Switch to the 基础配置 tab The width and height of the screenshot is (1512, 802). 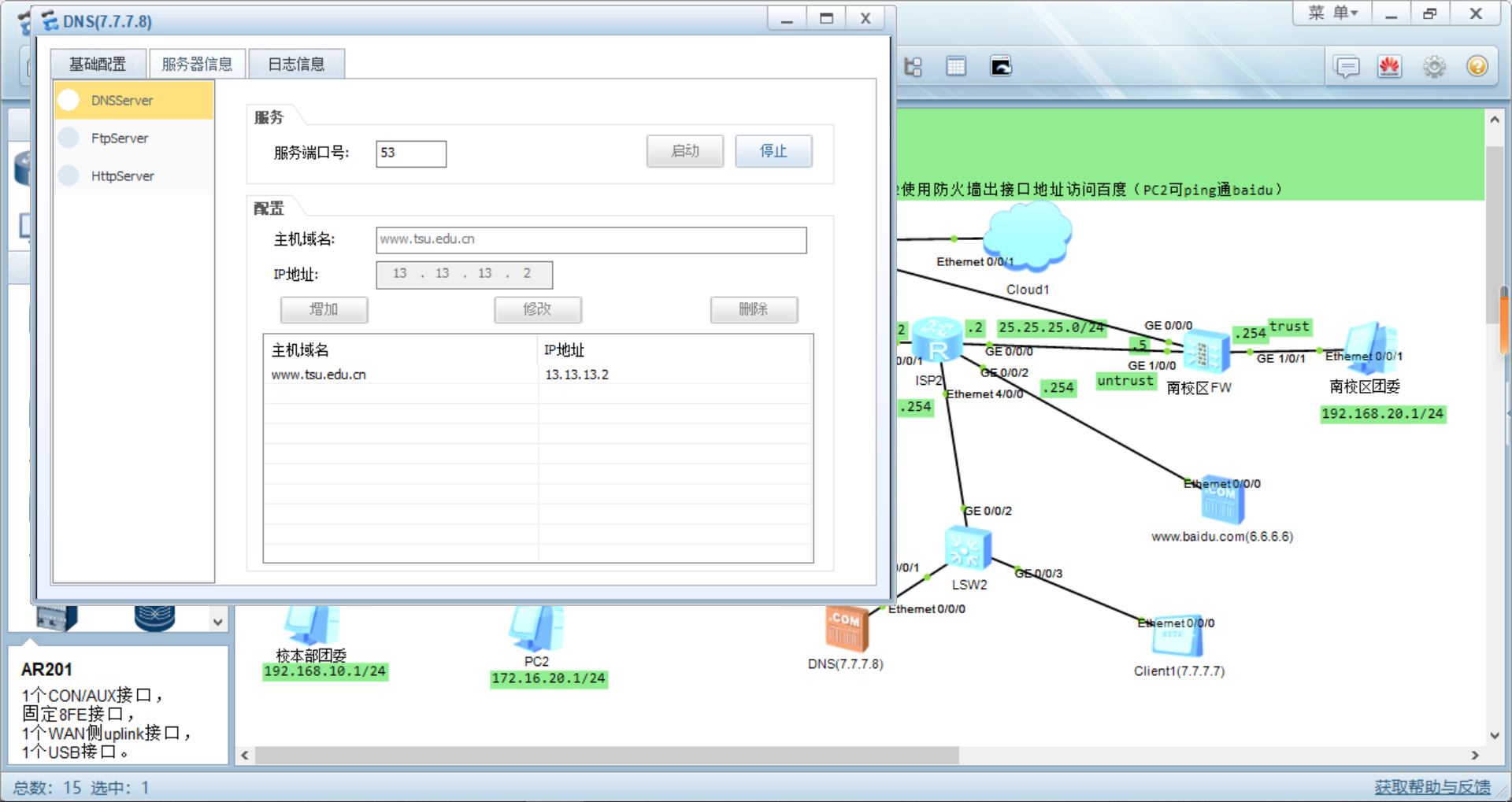pyautogui.click(x=98, y=64)
